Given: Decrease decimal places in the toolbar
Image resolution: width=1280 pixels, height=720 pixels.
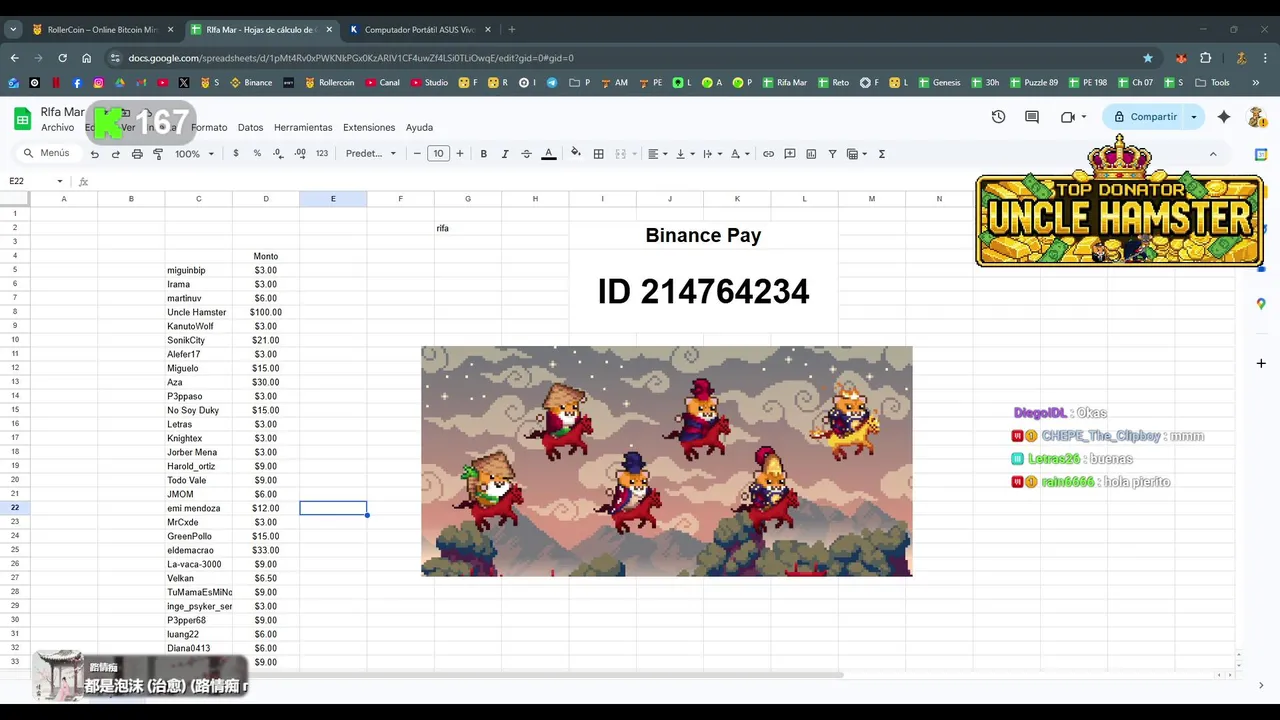Looking at the screenshot, I should click(278, 154).
